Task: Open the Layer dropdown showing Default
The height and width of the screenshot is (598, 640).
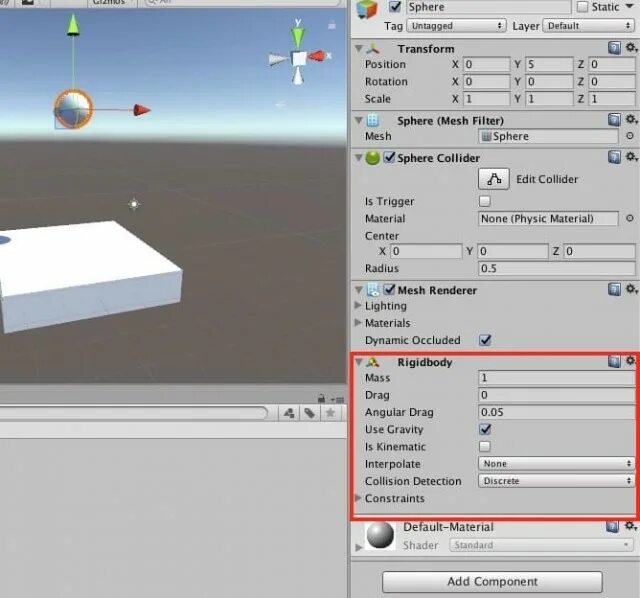Action: point(589,26)
